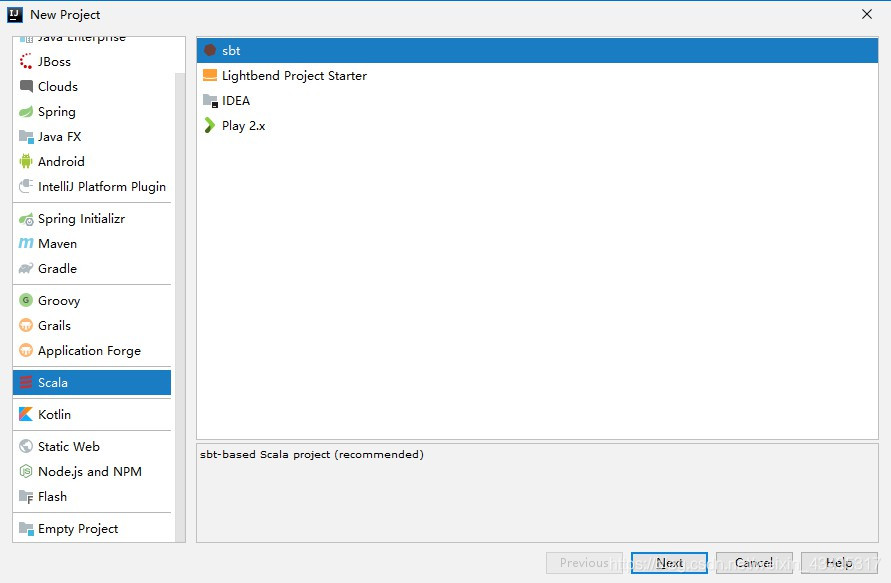This screenshot has height=583, width=891.
Task: Select IntelliJ Platform Plugin type
Action: click(92, 186)
